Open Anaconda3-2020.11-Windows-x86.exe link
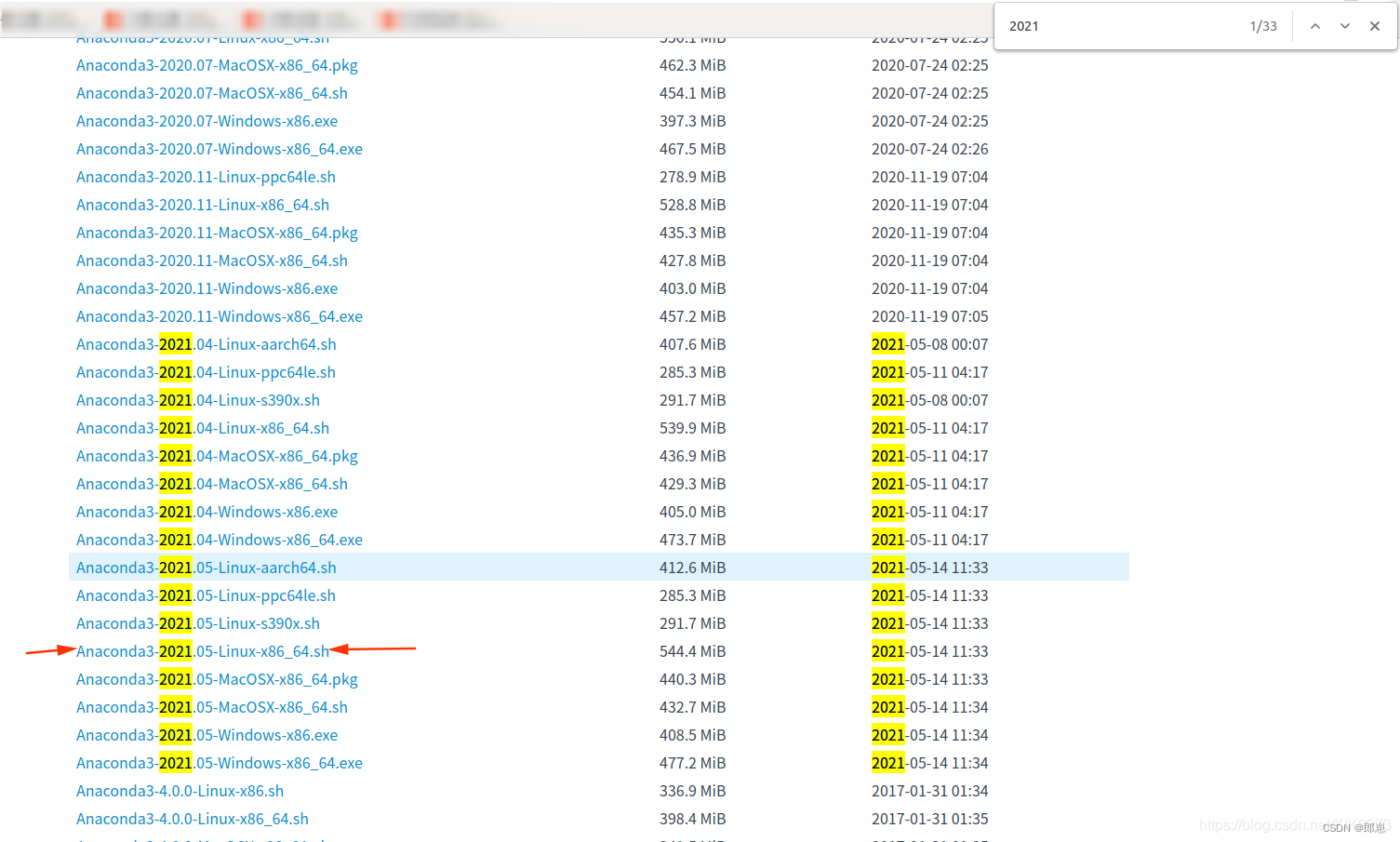The height and width of the screenshot is (842, 1400). (207, 288)
